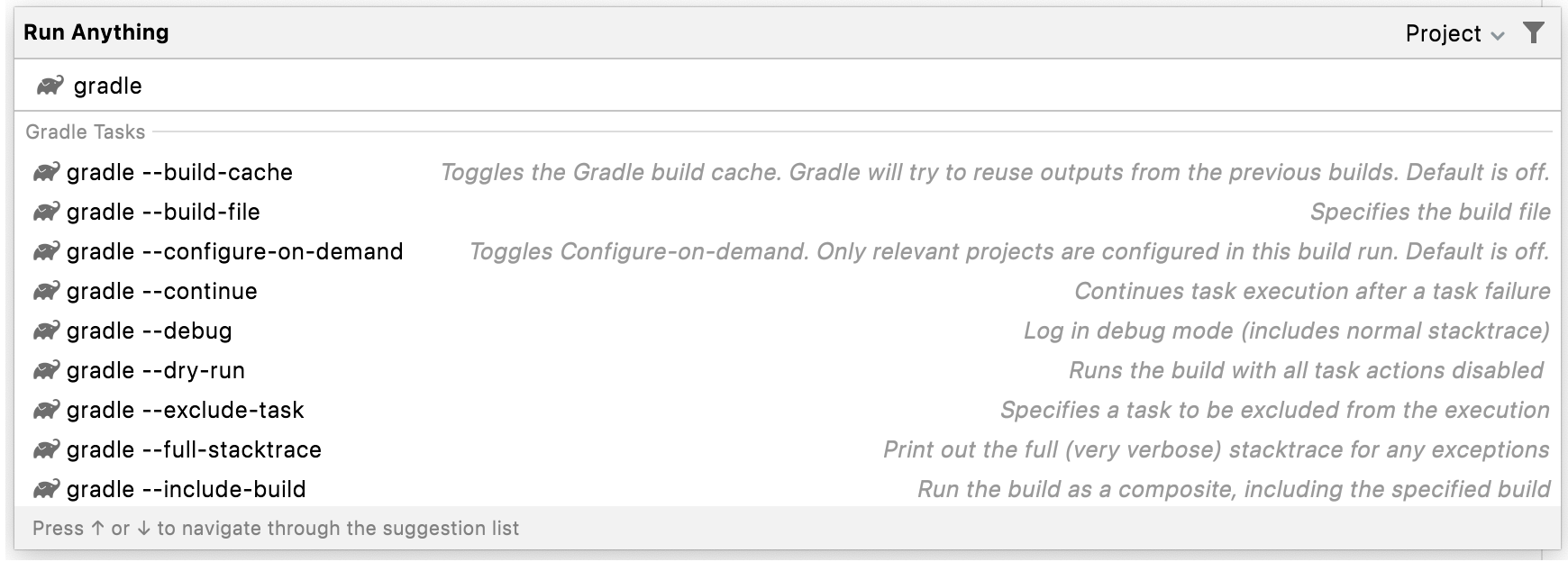
Task: Select gradle --dry-run suggestion
Action: coord(787,370)
